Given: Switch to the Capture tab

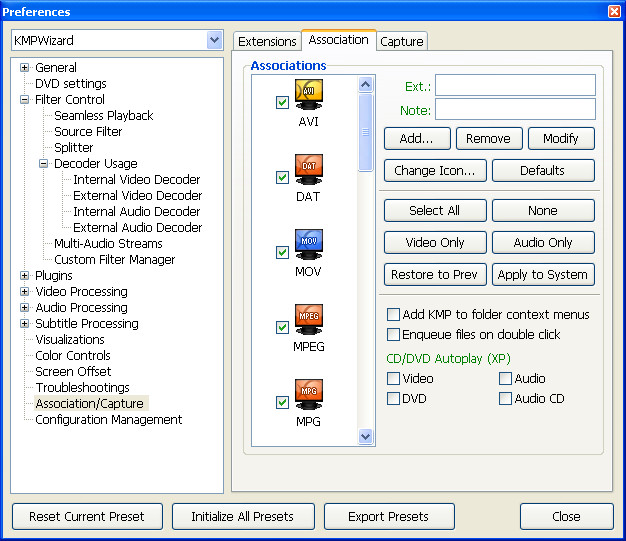Looking at the screenshot, I should click(402, 42).
